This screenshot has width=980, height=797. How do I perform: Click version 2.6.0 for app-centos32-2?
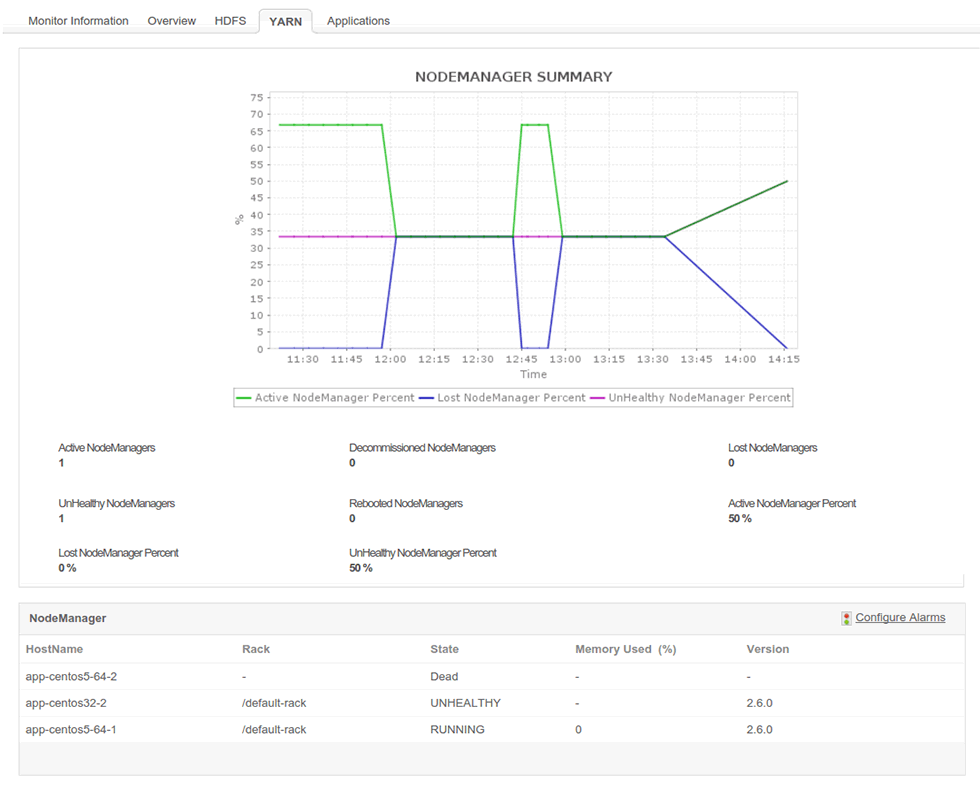pos(759,703)
